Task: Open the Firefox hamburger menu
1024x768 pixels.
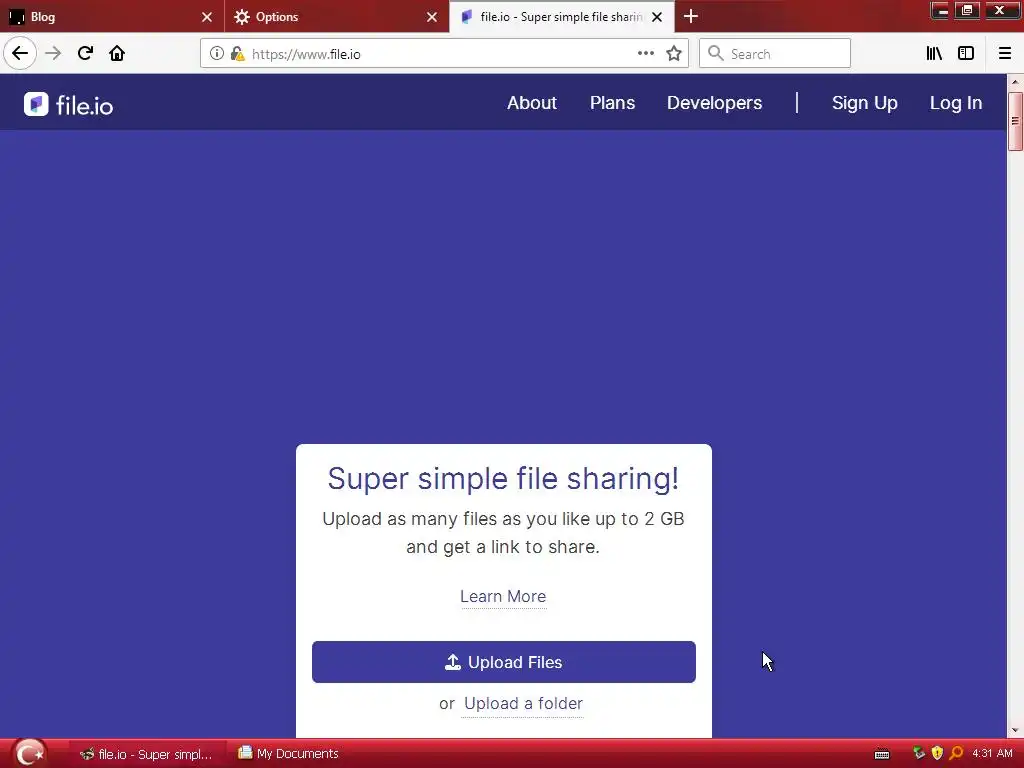Action: pyautogui.click(x=1004, y=54)
